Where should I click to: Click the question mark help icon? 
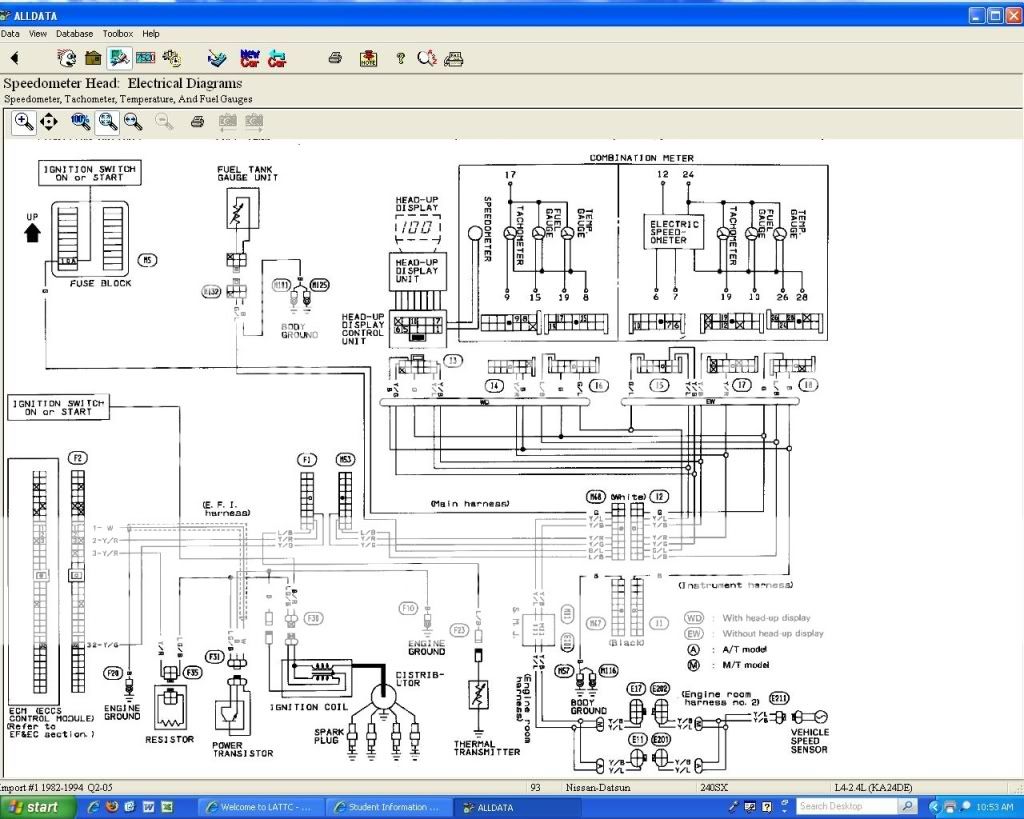[400, 58]
